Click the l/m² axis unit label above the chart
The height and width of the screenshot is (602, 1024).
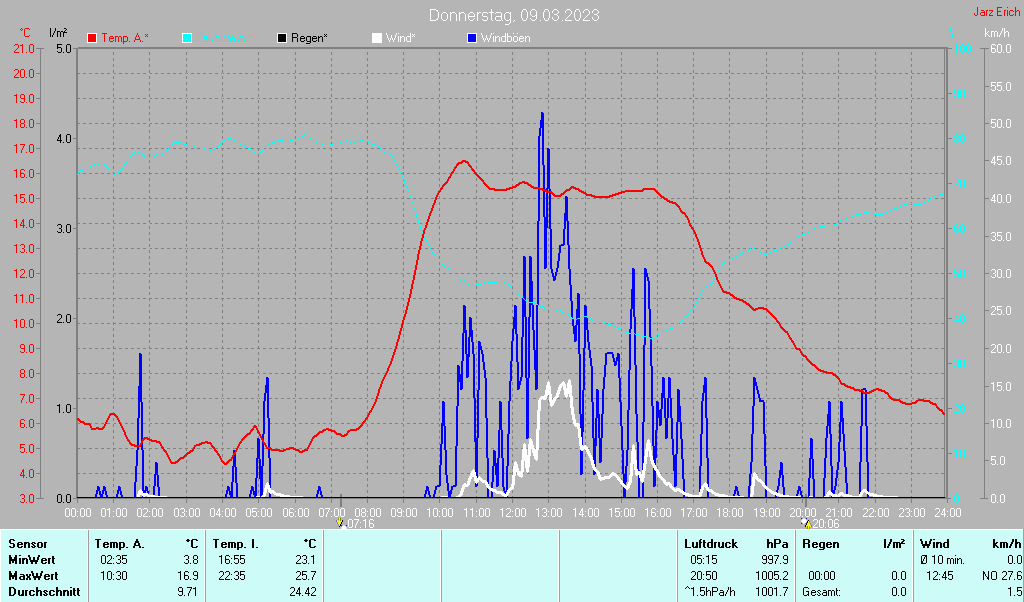(x=58, y=33)
